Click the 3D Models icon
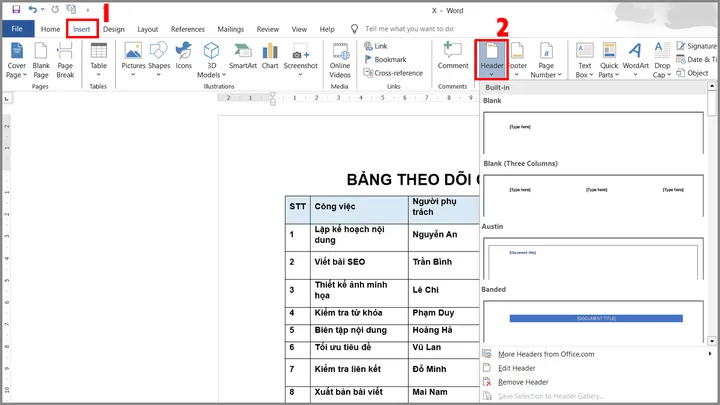 pyautogui.click(x=211, y=51)
